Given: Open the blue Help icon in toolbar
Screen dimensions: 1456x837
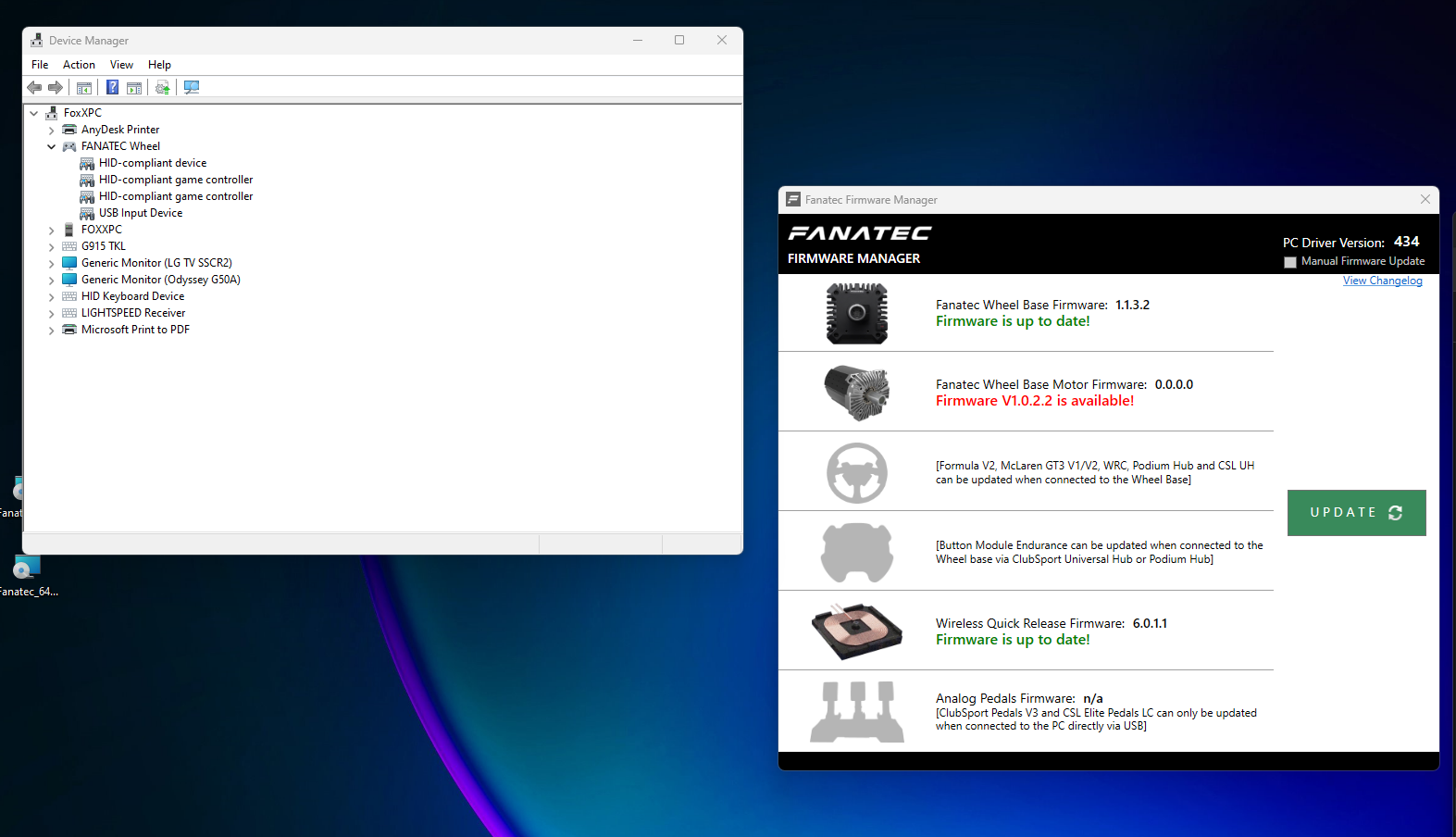Looking at the screenshot, I should pyautogui.click(x=112, y=87).
